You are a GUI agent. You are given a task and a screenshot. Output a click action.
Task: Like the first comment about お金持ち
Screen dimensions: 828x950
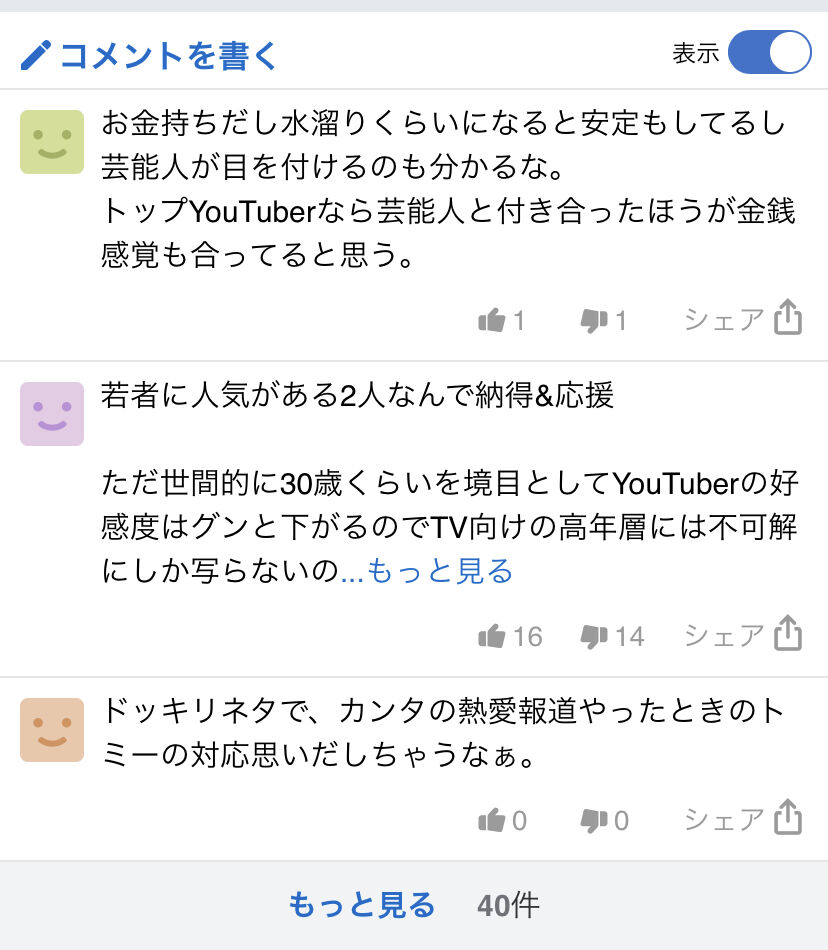point(491,320)
